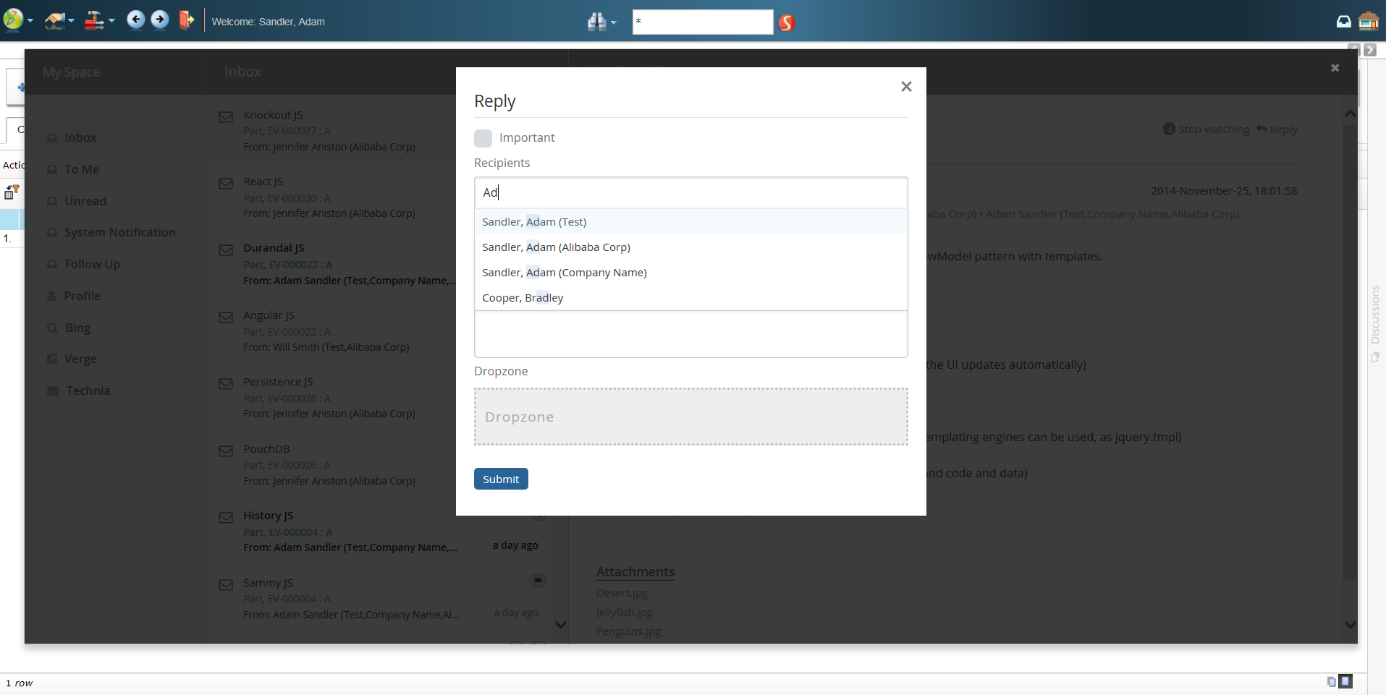This screenshot has width=1386, height=695.
Task: Click the logout door icon
Action: coord(186,20)
